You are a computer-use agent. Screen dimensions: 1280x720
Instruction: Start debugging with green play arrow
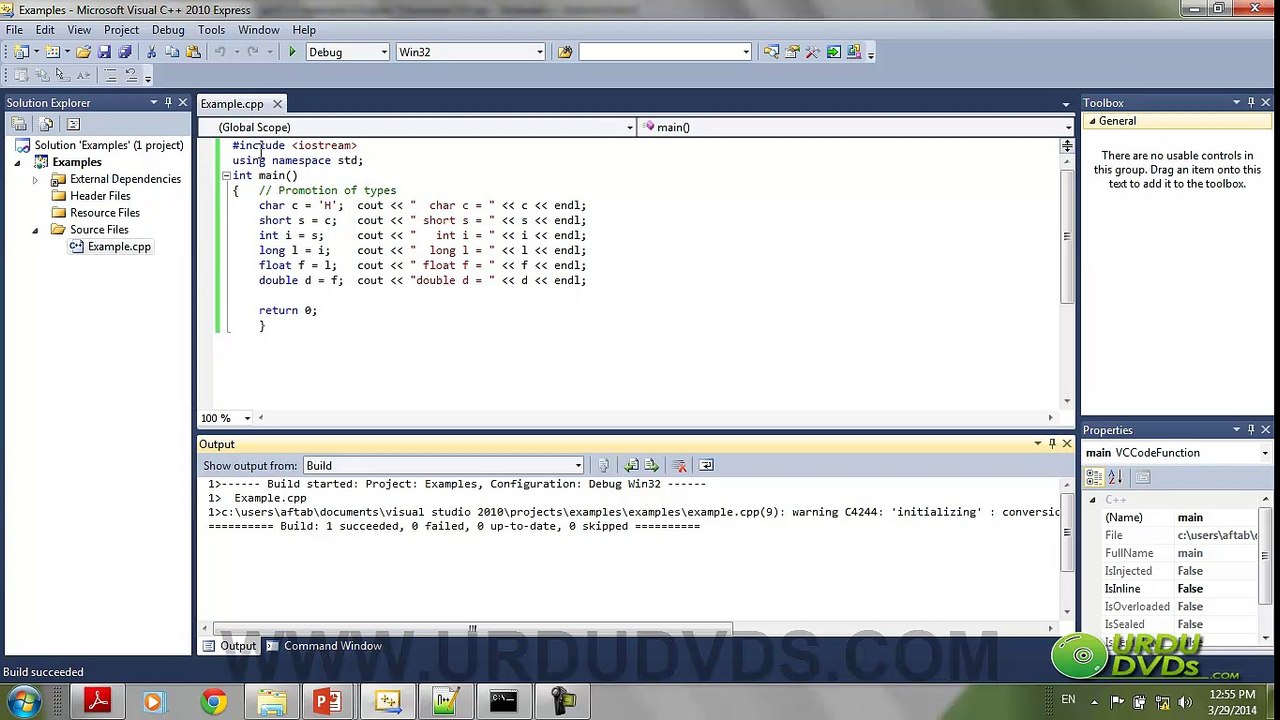(x=292, y=52)
